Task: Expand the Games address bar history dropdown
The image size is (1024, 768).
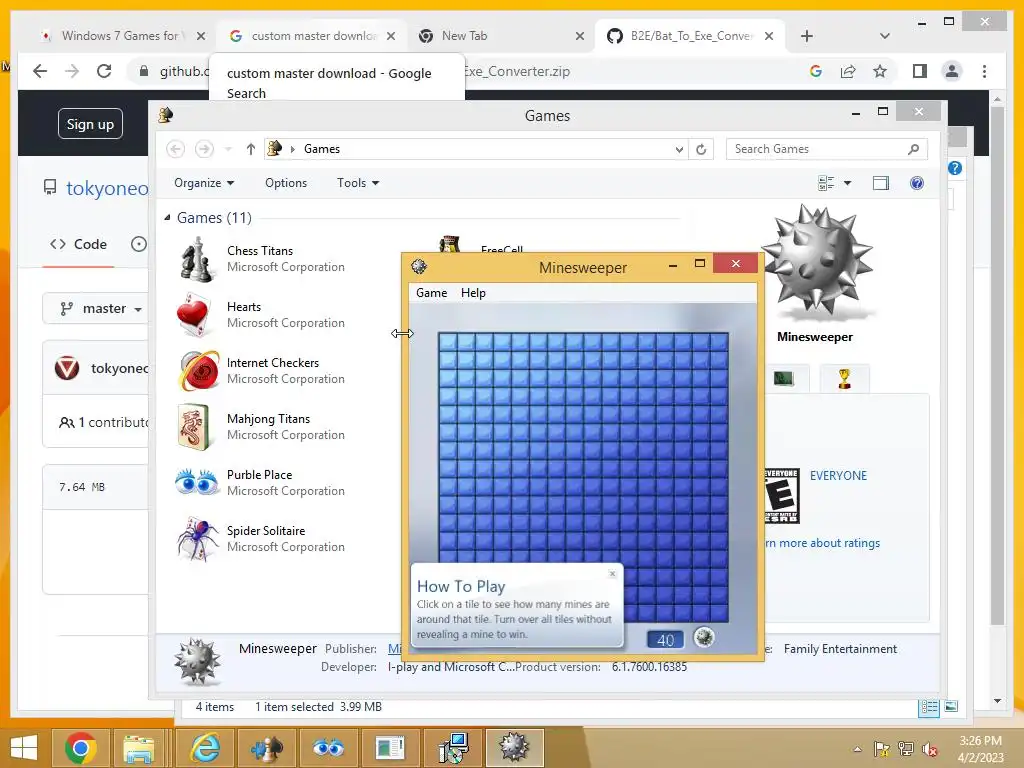Action: [679, 150]
